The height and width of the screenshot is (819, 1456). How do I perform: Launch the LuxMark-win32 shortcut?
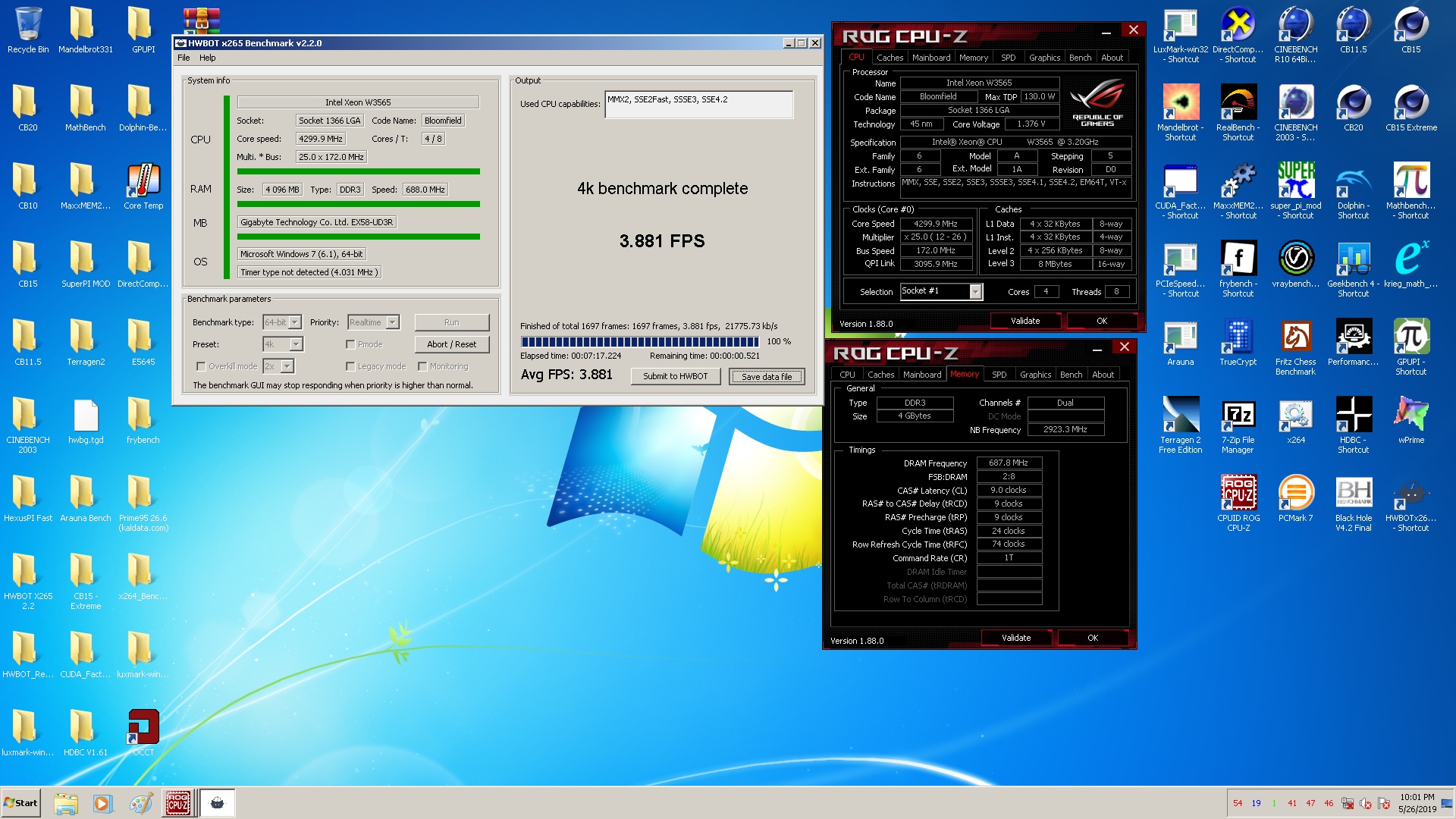pos(1181,35)
